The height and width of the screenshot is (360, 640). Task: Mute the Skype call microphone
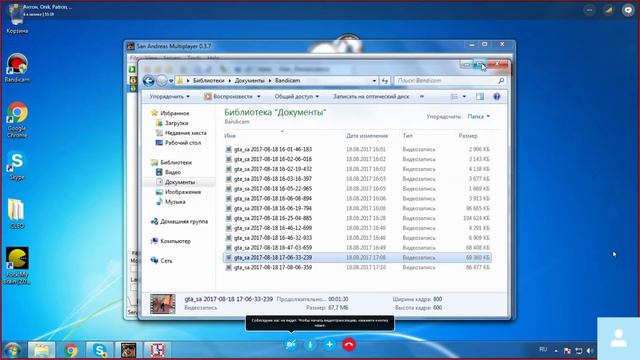click(x=310, y=344)
